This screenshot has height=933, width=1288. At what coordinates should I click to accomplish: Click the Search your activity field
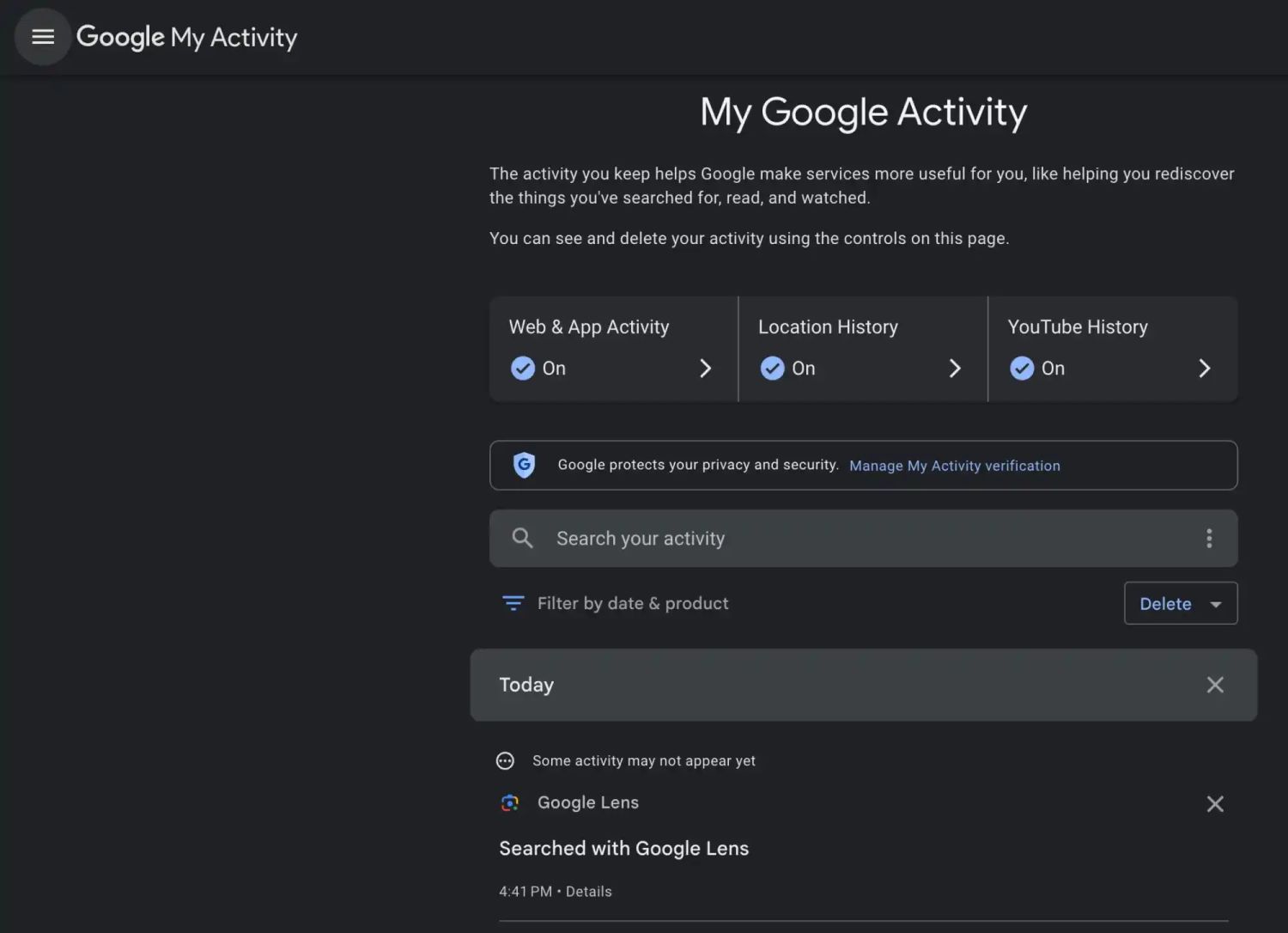coord(859,539)
